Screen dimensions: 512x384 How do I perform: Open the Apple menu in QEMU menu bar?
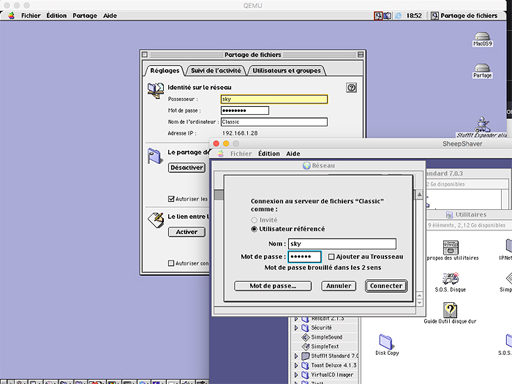(x=11, y=16)
